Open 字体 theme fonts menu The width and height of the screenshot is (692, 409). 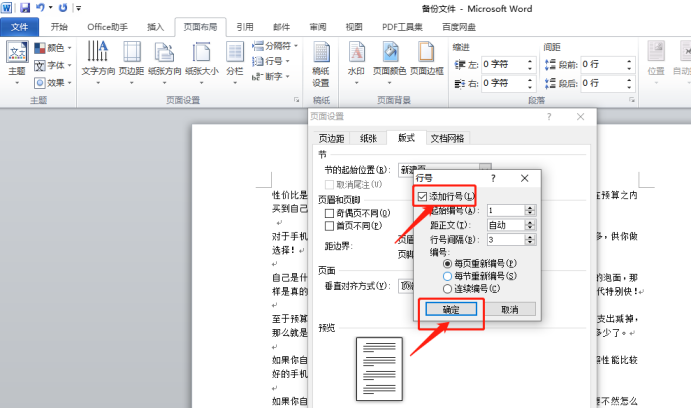pyautogui.click(x=53, y=65)
